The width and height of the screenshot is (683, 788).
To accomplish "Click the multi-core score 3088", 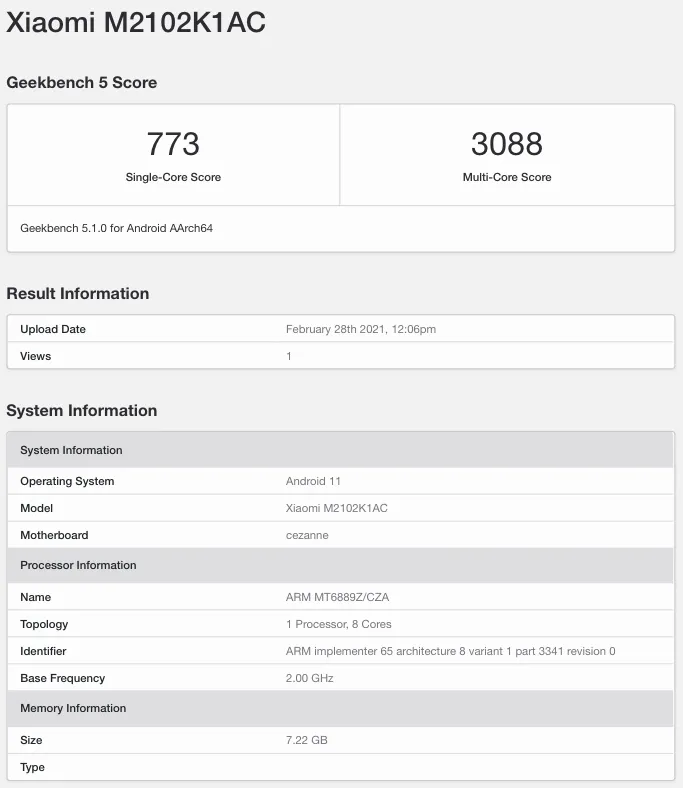I will tap(507, 144).
